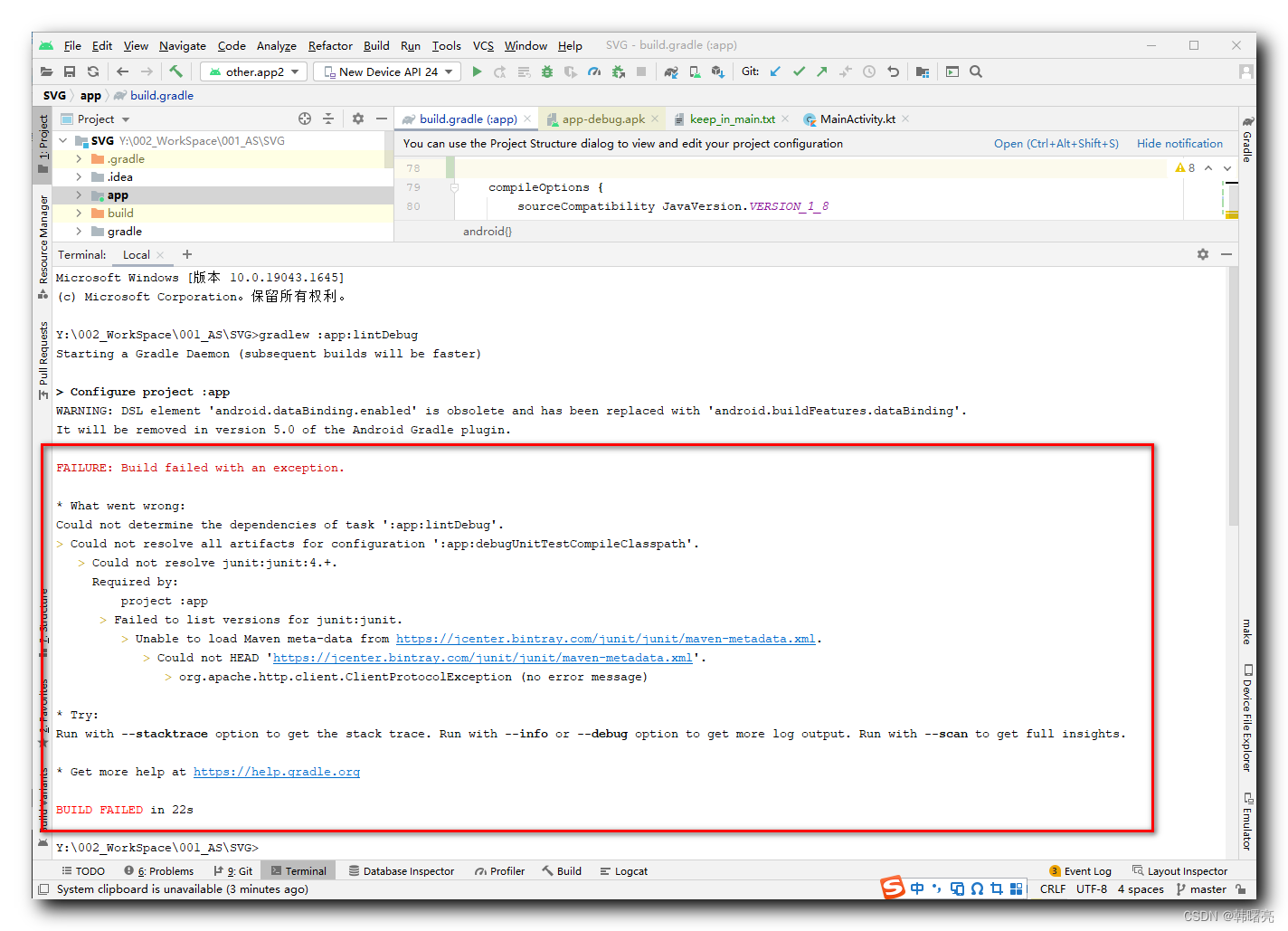This screenshot has height=931, width=1288.
Task: Close the build.gradle (:app) tab
Action: [x=527, y=119]
